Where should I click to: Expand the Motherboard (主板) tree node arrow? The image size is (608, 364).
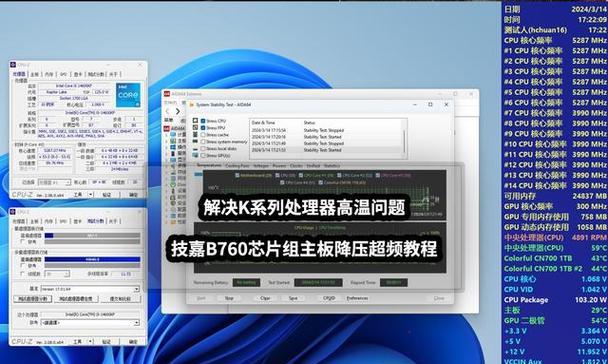167,141
